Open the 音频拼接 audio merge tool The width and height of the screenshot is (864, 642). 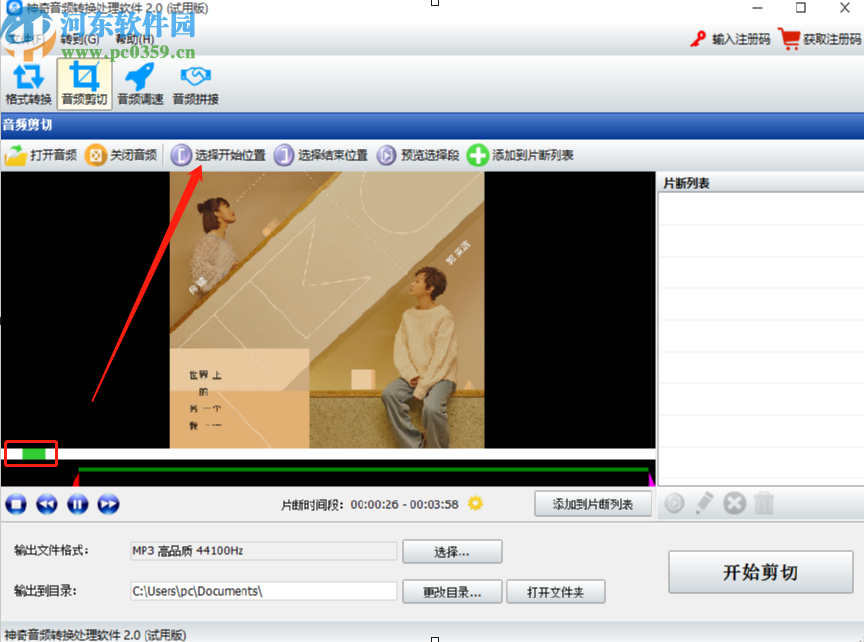[x=196, y=84]
